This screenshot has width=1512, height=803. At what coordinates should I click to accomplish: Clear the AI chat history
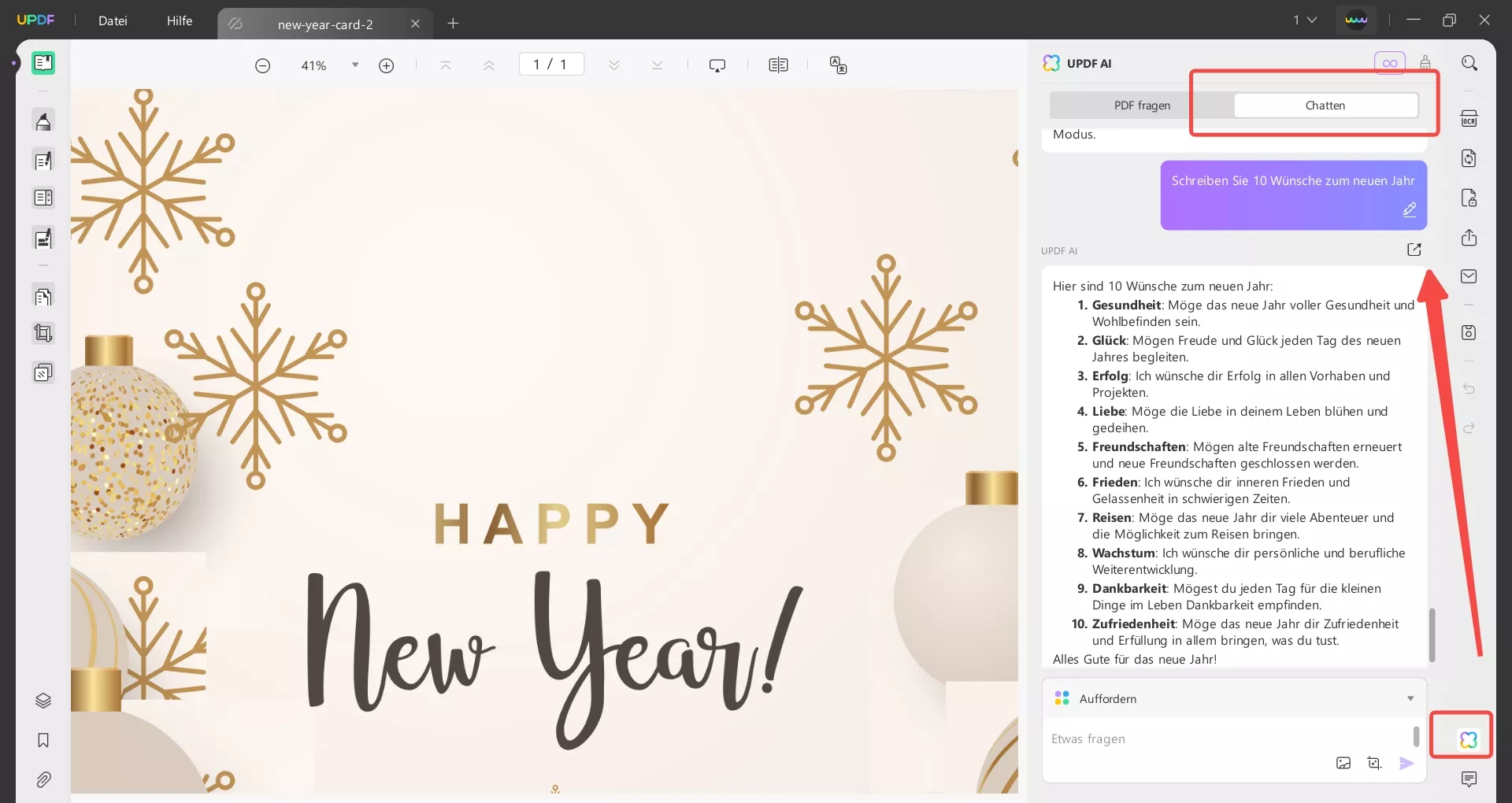tap(1425, 62)
